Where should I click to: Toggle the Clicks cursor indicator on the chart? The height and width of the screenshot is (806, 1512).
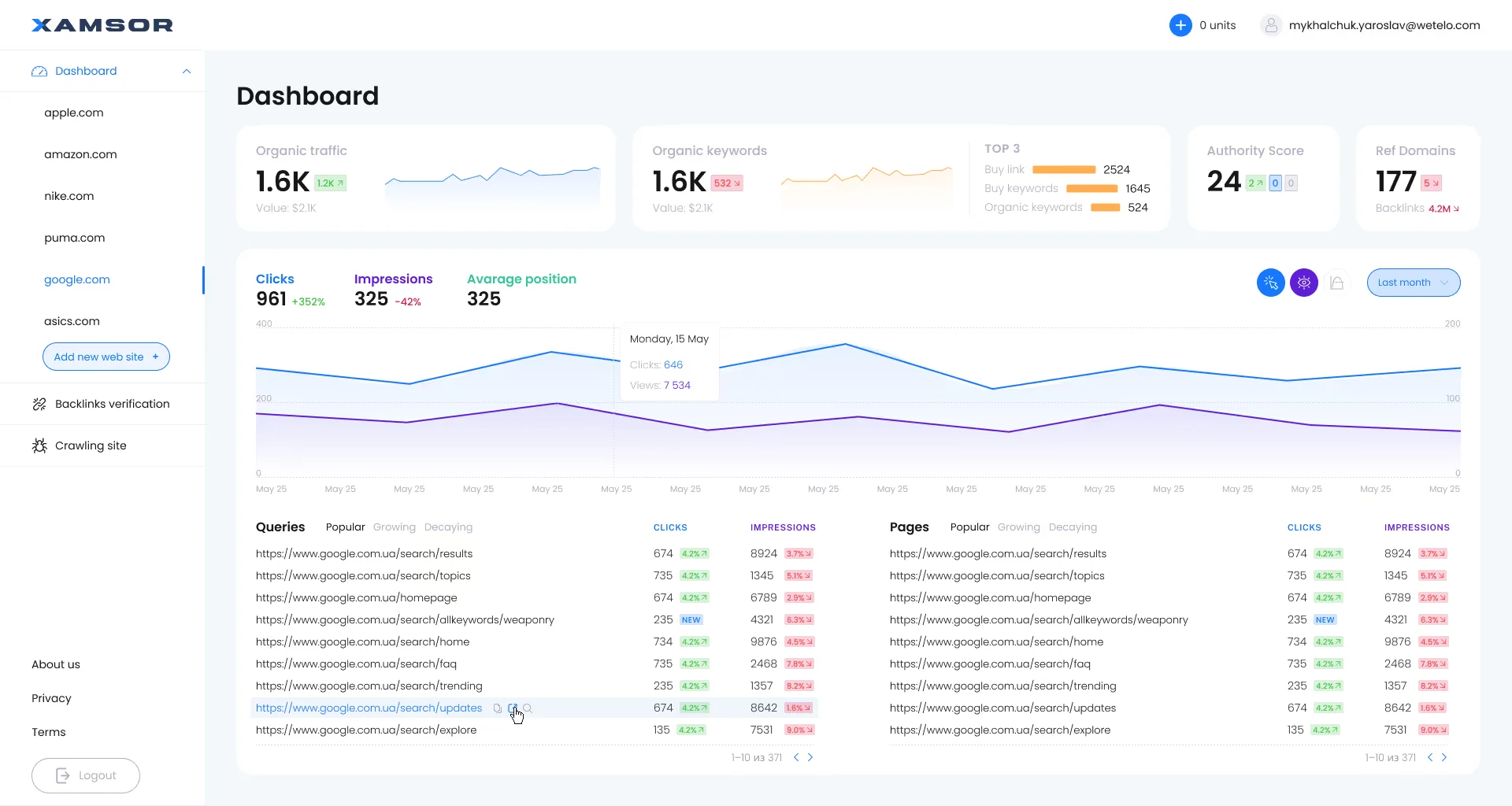click(1270, 283)
